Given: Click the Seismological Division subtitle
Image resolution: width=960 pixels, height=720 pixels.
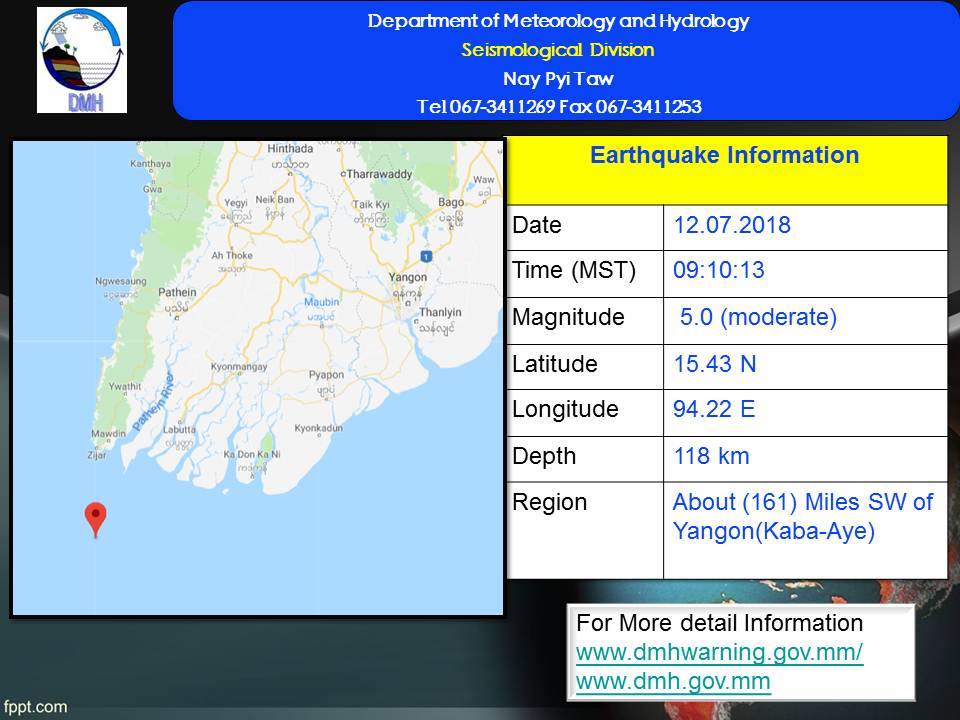Looking at the screenshot, I should [x=558, y=50].
